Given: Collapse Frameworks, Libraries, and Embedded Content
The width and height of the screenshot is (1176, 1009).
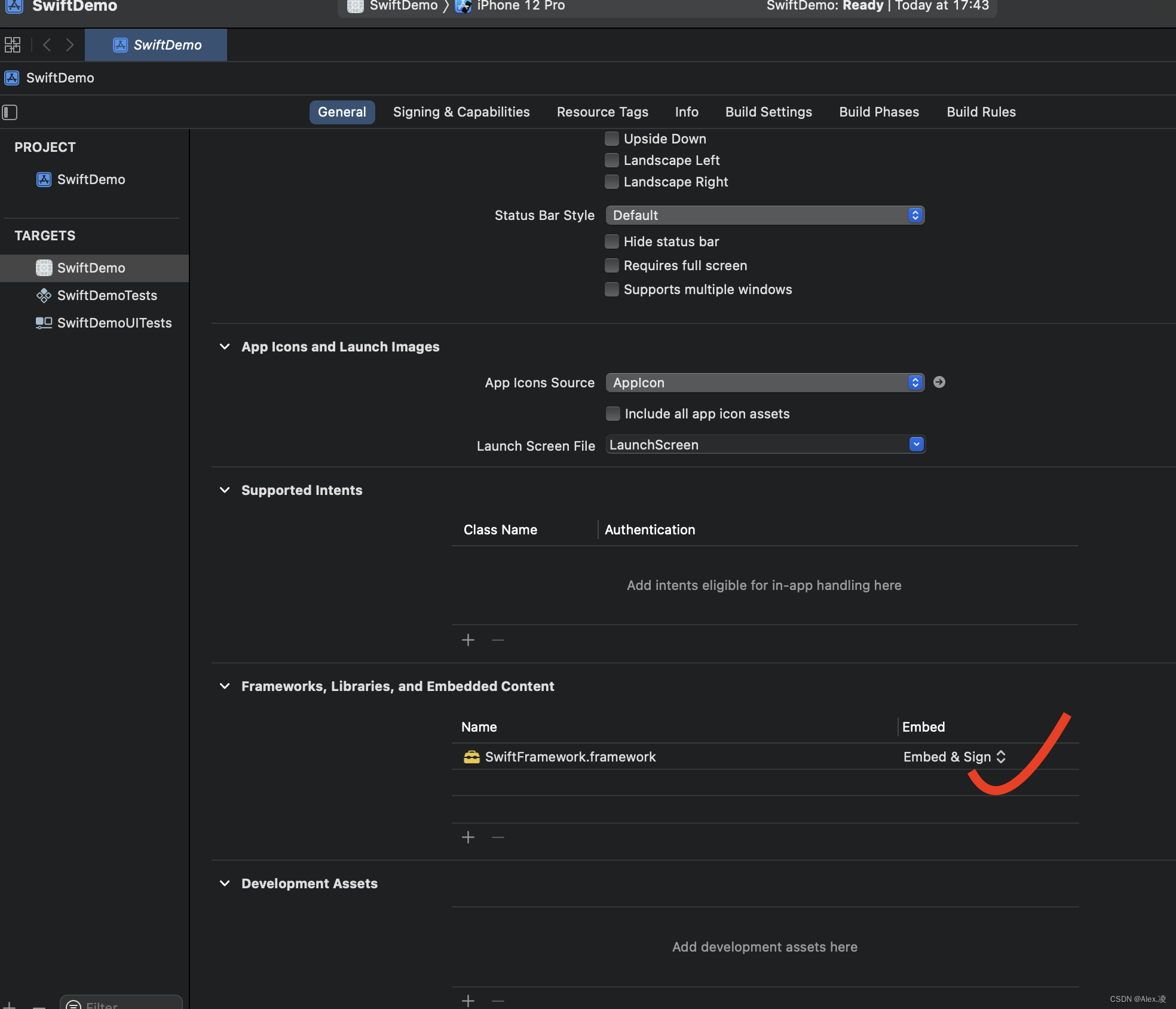Looking at the screenshot, I should pos(225,686).
